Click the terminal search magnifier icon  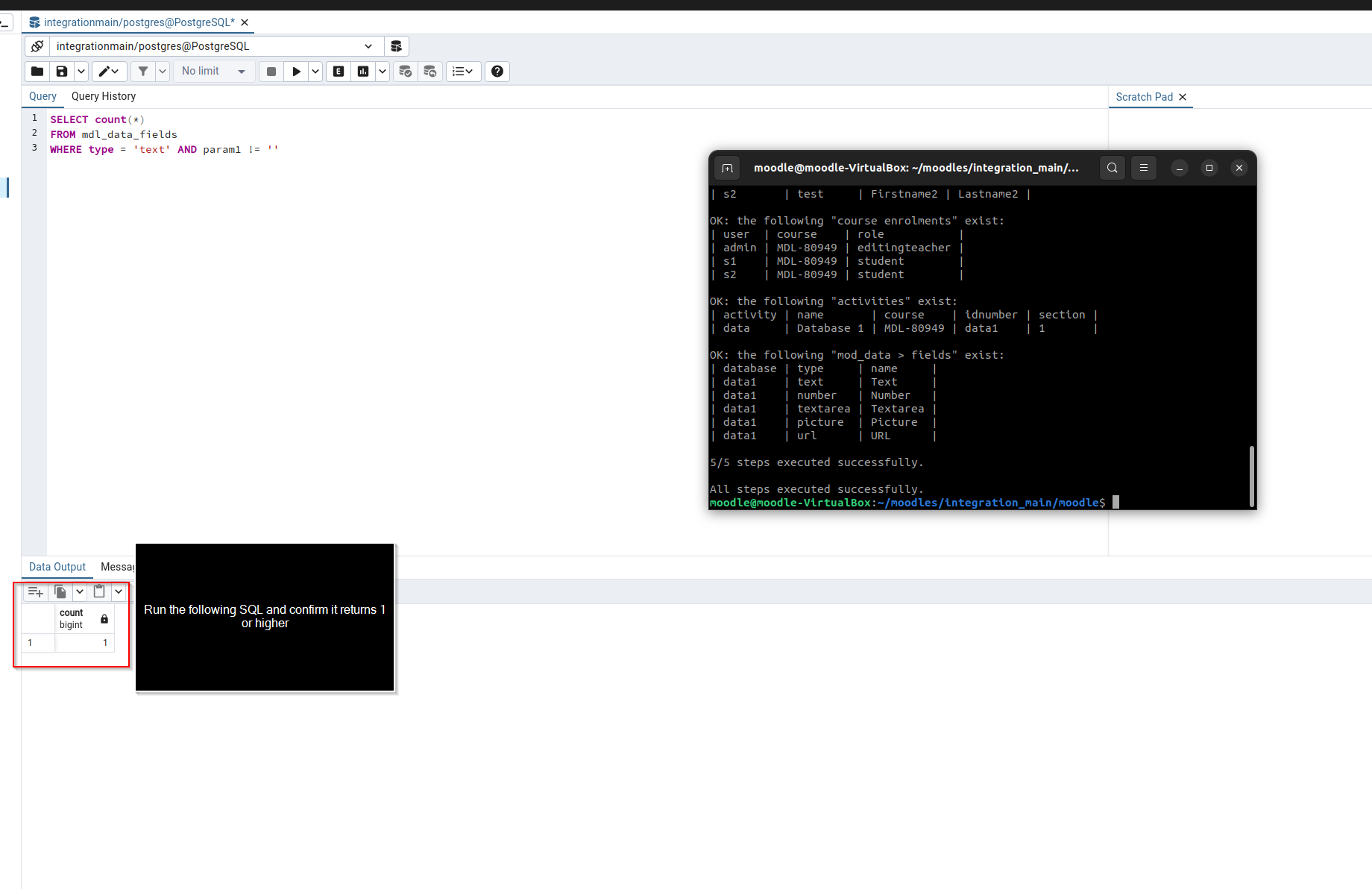coord(1113,168)
